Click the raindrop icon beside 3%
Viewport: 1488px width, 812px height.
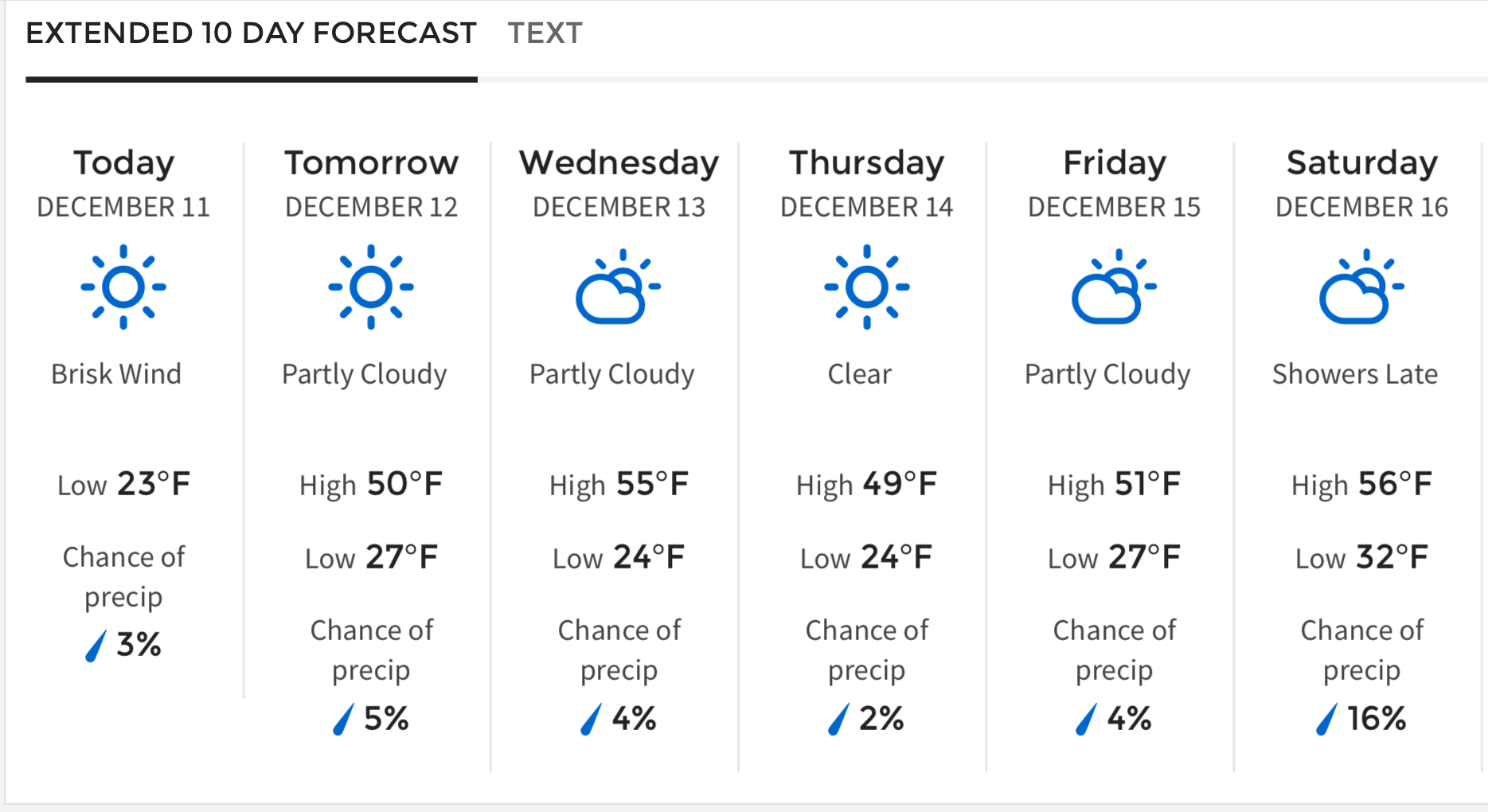[96, 646]
